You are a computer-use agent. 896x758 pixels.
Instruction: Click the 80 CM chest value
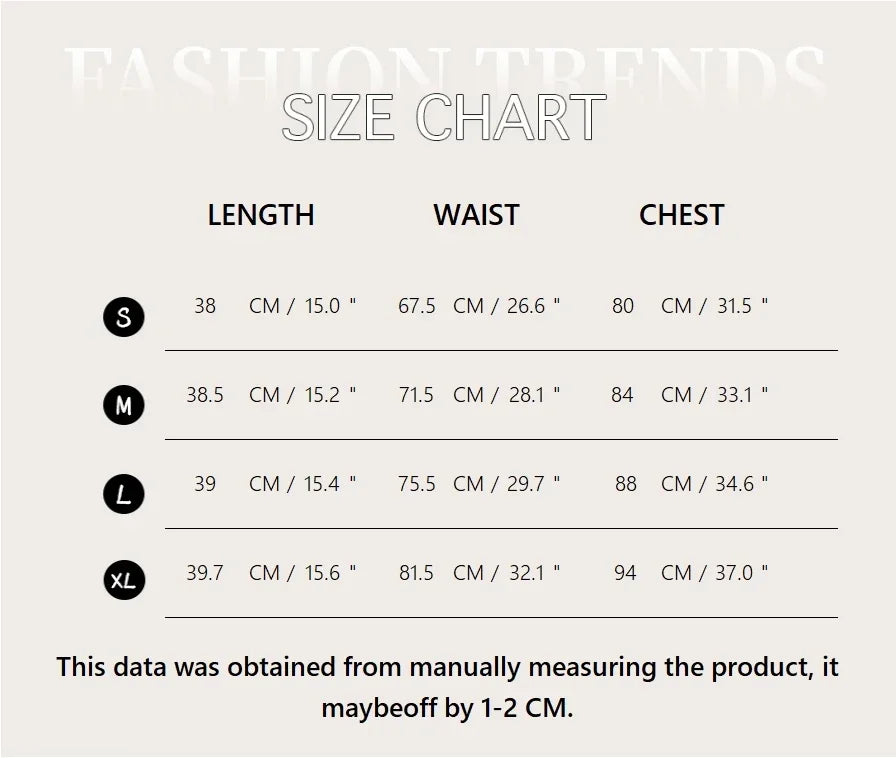click(x=623, y=306)
